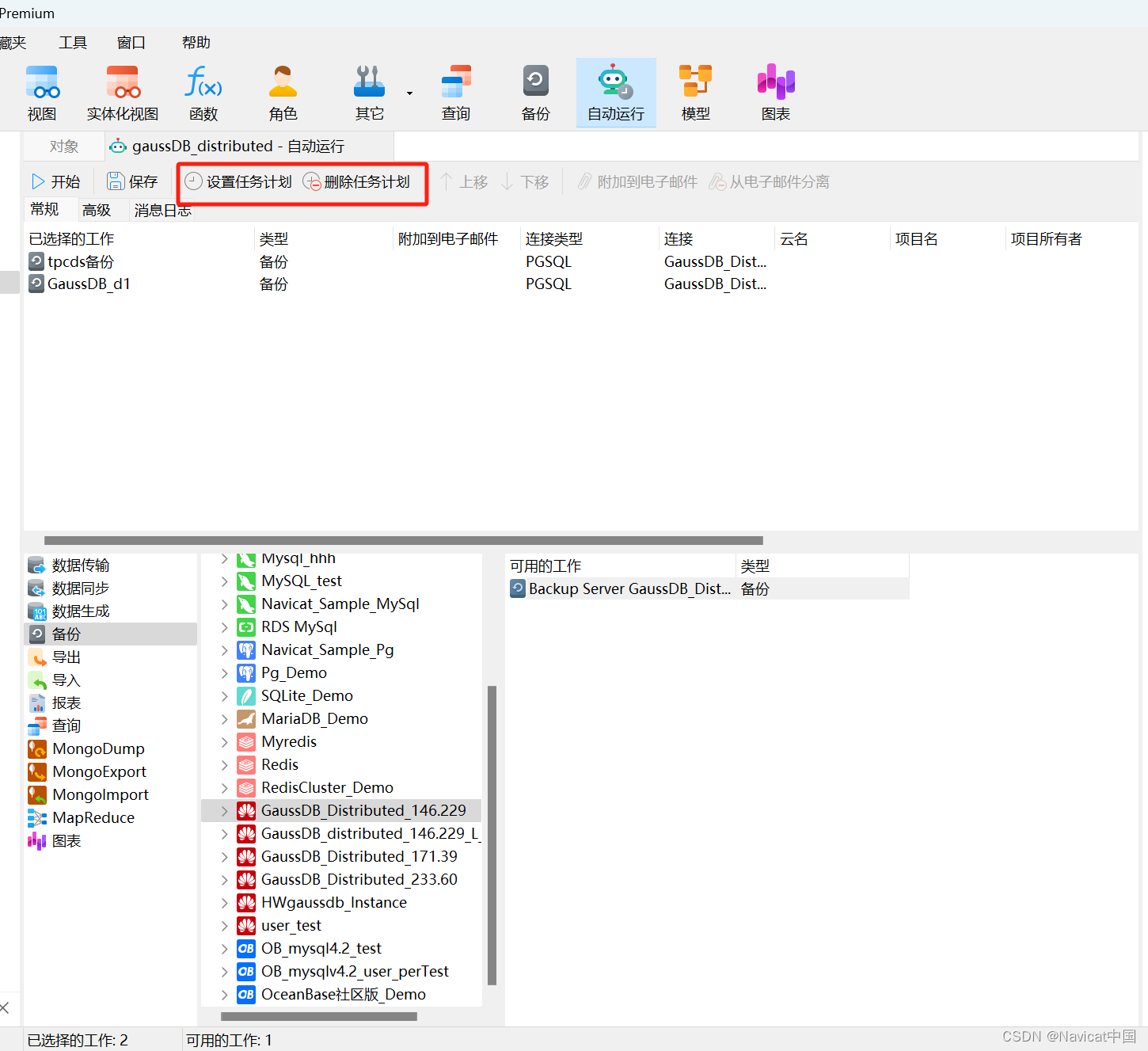Viewport: 1148px width, 1051px height.
Task: Click 从电子邮件分离 button
Action: coord(770,182)
